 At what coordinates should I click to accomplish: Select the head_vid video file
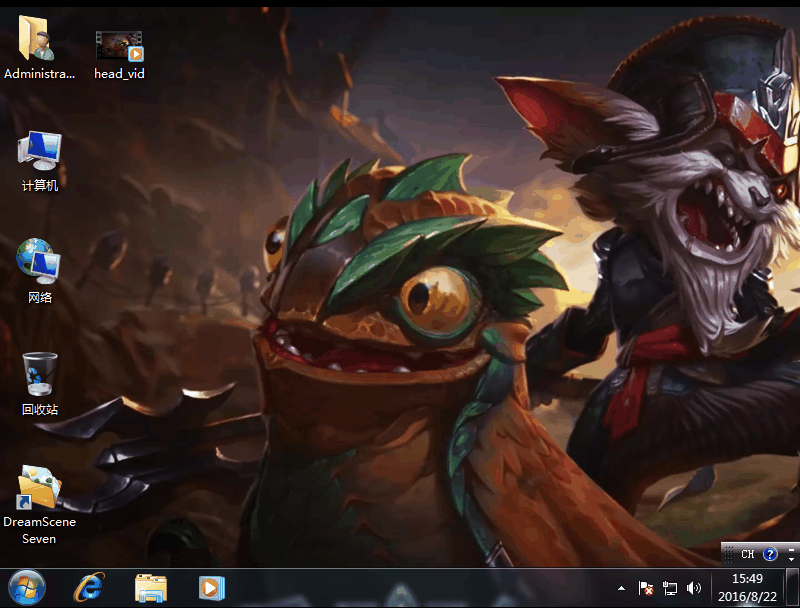[x=119, y=46]
